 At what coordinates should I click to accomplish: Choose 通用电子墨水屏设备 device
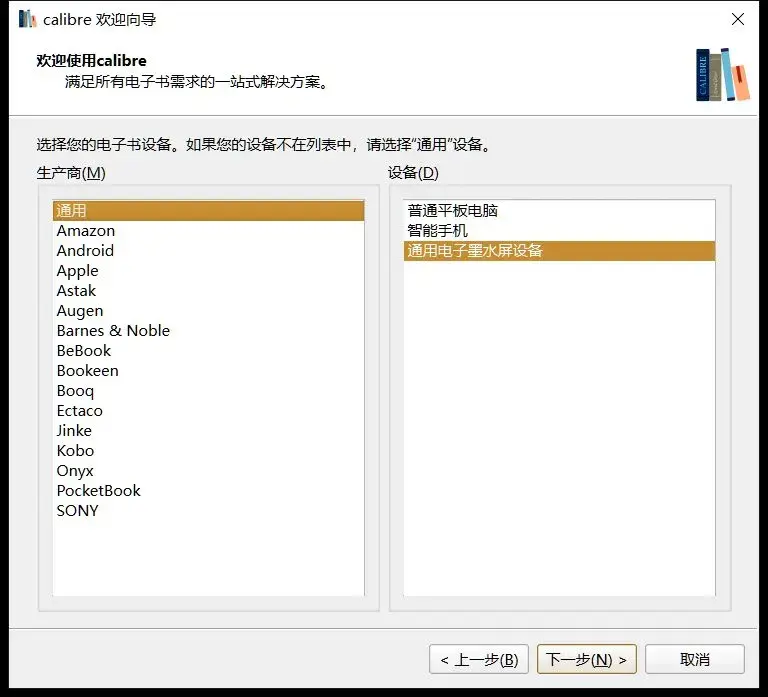pyautogui.click(x=559, y=251)
